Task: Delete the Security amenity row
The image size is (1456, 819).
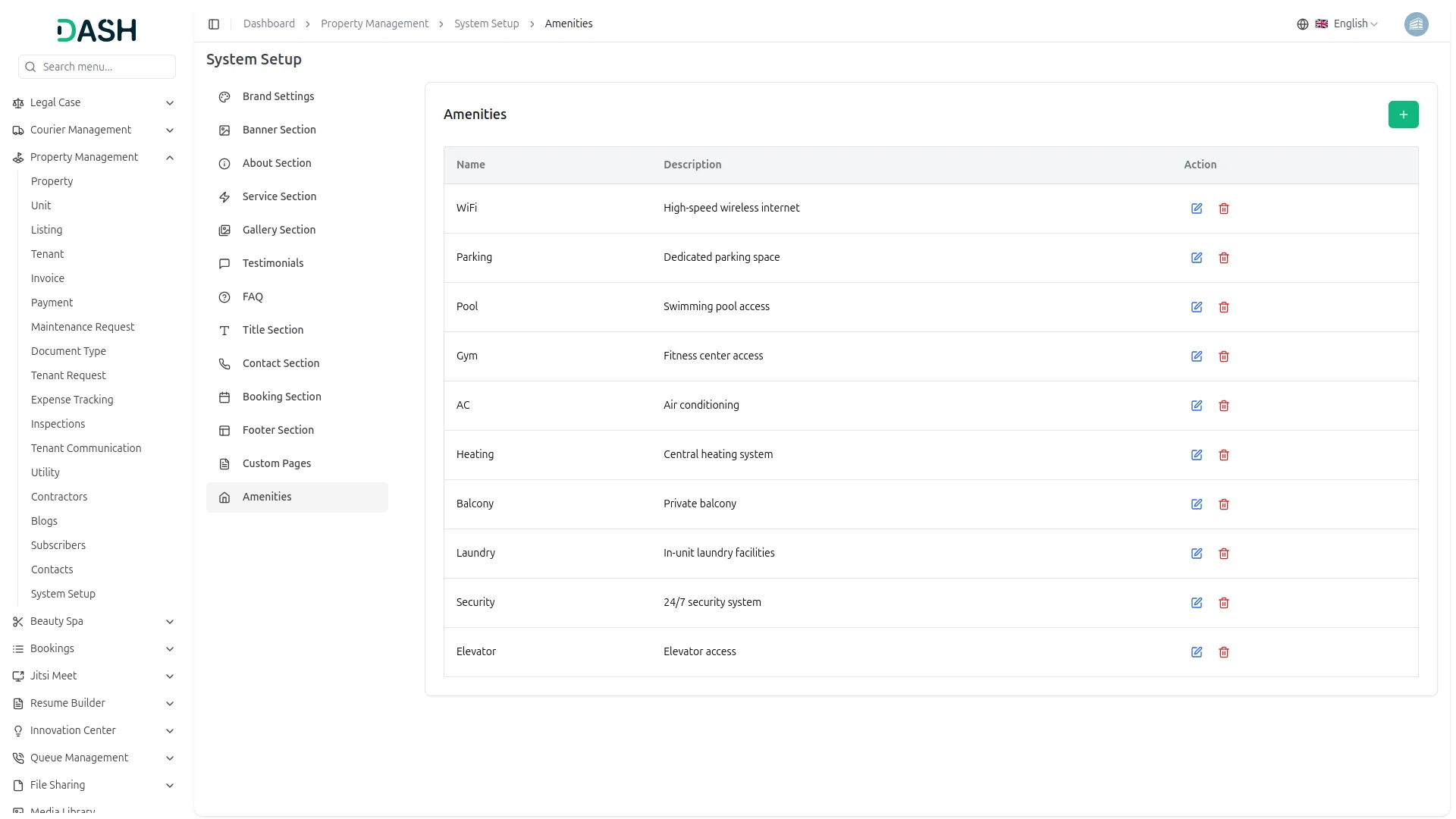Action: pyautogui.click(x=1224, y=603)
